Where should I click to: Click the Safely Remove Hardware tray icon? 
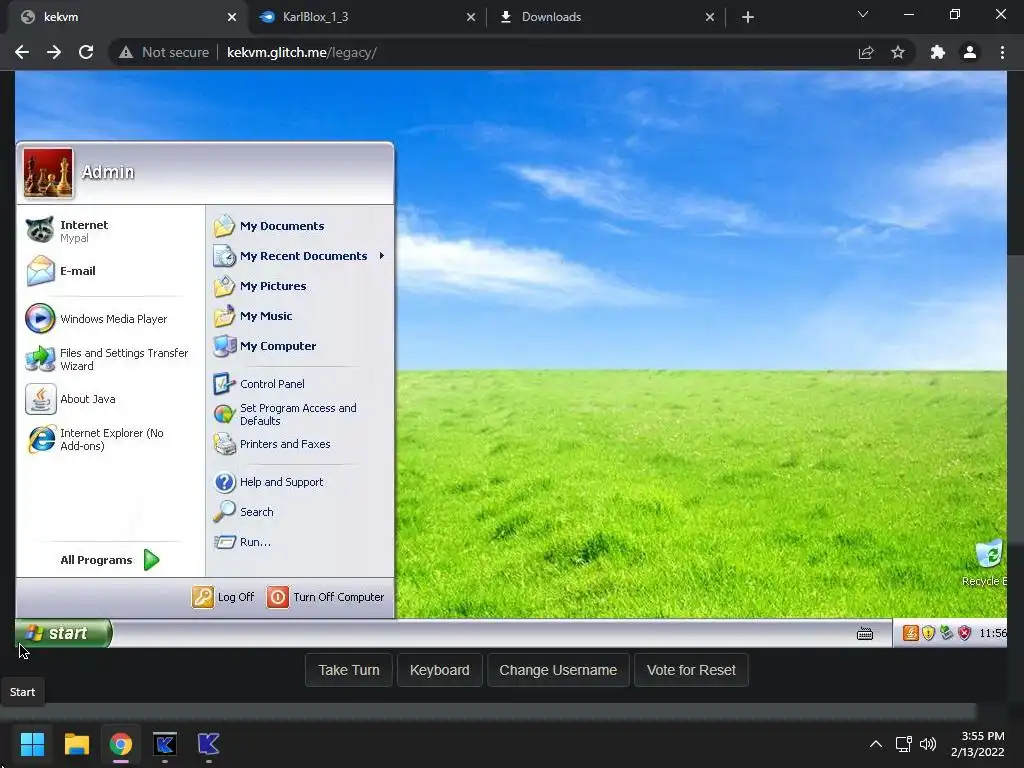946,633
